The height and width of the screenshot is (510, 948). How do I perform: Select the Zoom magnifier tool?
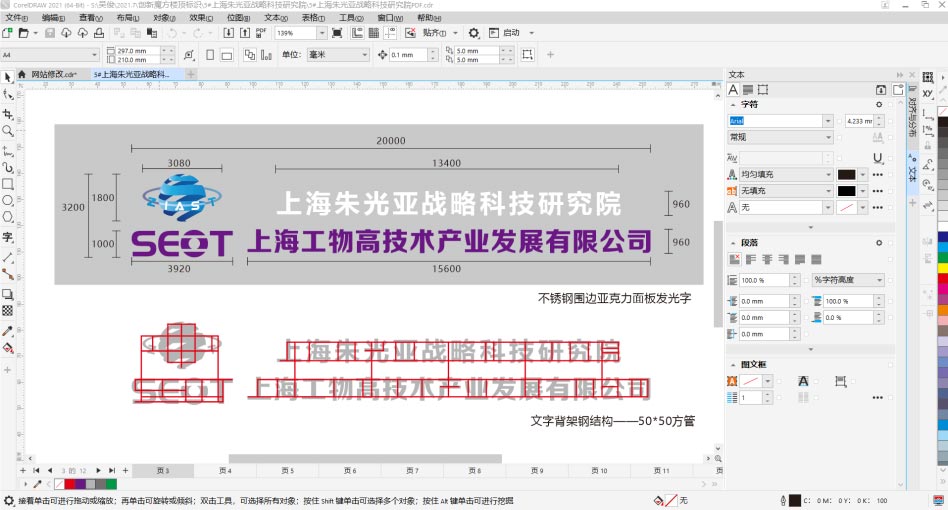tap(7, 131)
